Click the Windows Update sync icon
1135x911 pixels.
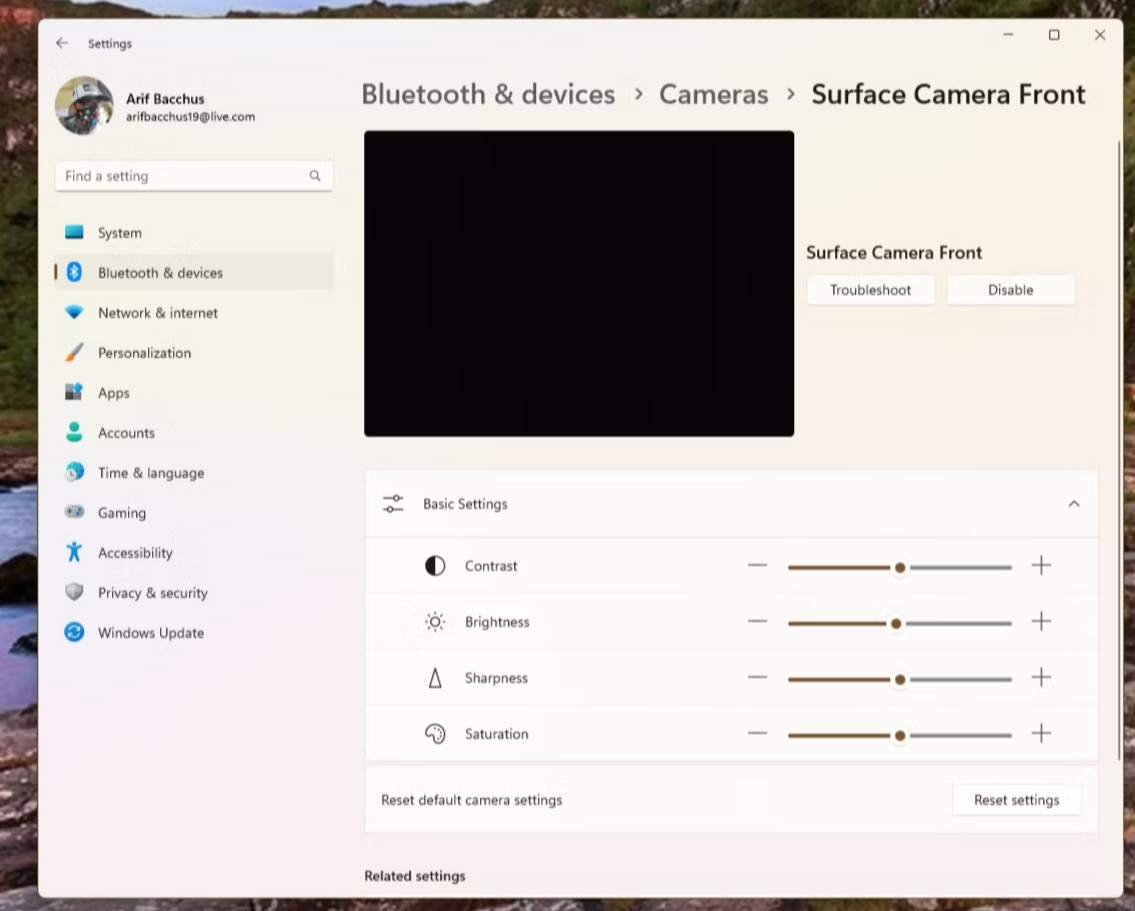coord(74,632)
